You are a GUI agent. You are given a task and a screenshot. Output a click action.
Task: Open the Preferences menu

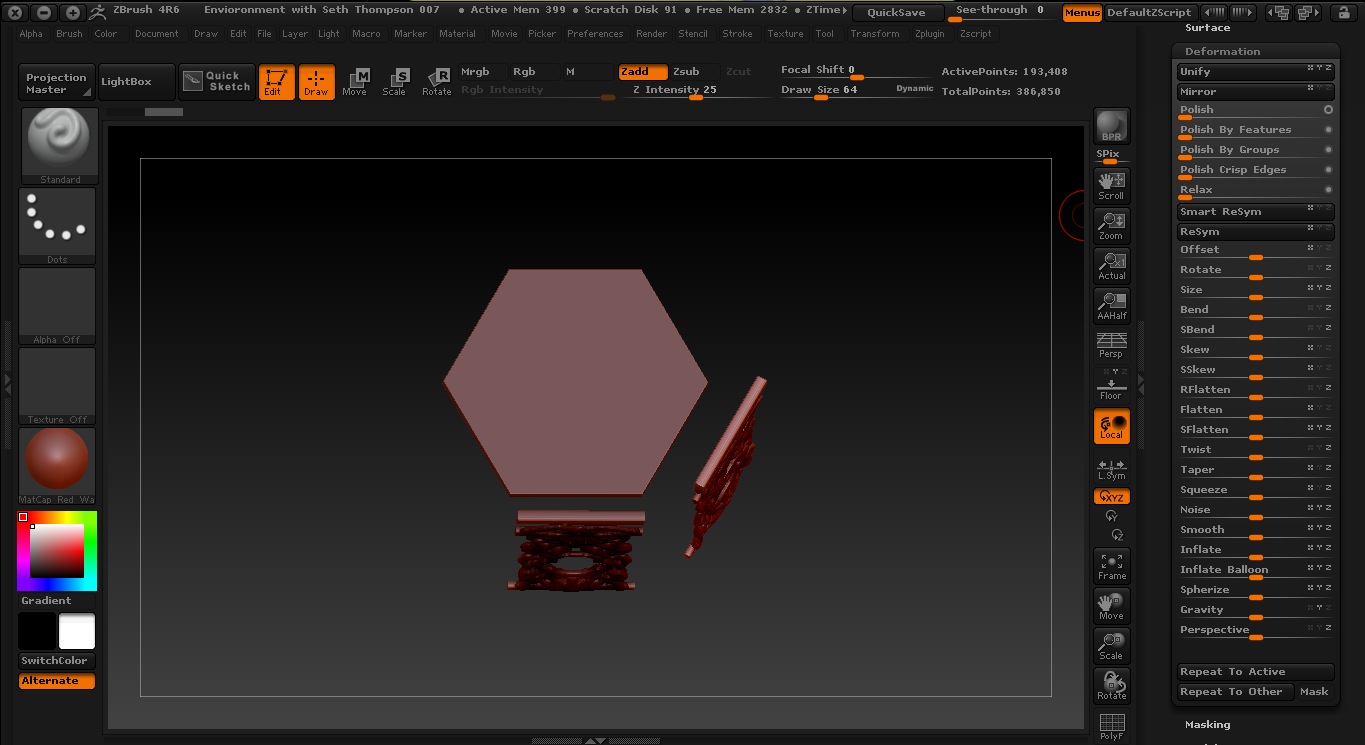(x=595, y=34)
